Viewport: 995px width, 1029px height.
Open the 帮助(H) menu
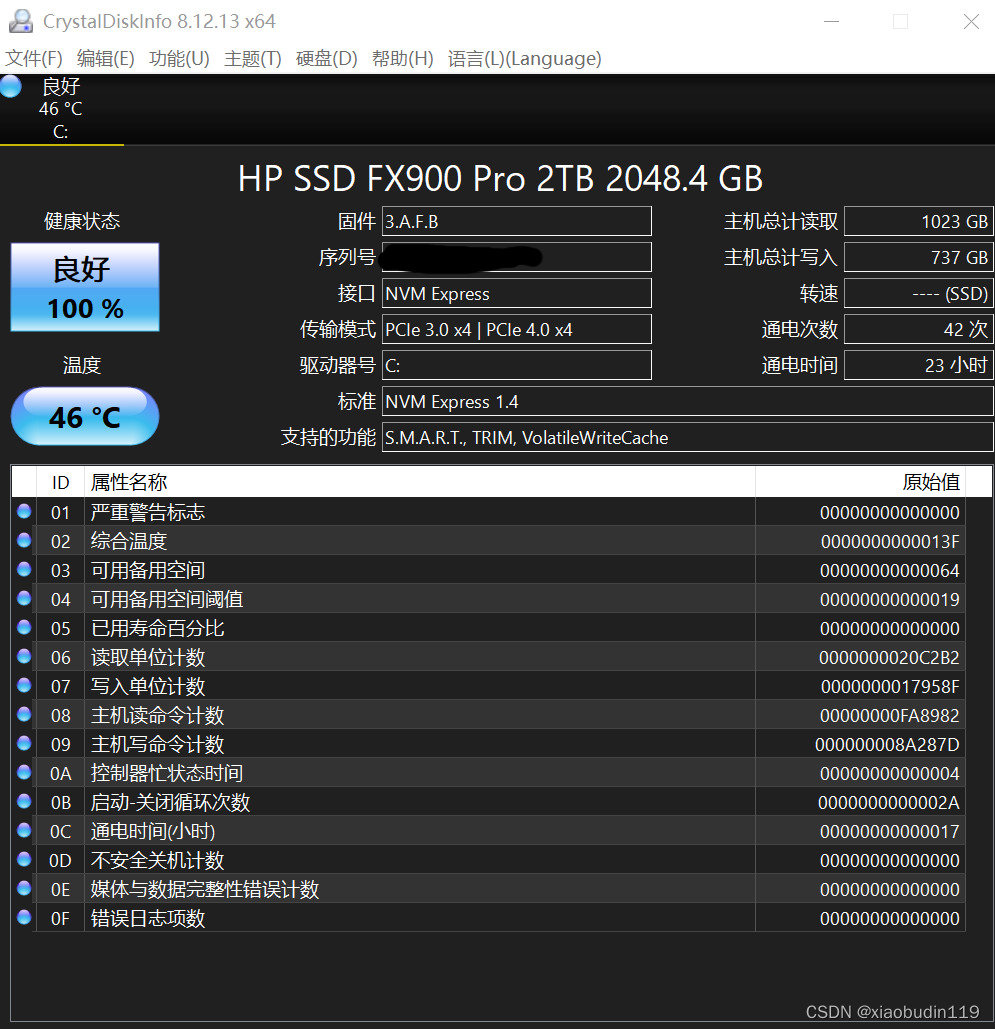pos(402,58)
